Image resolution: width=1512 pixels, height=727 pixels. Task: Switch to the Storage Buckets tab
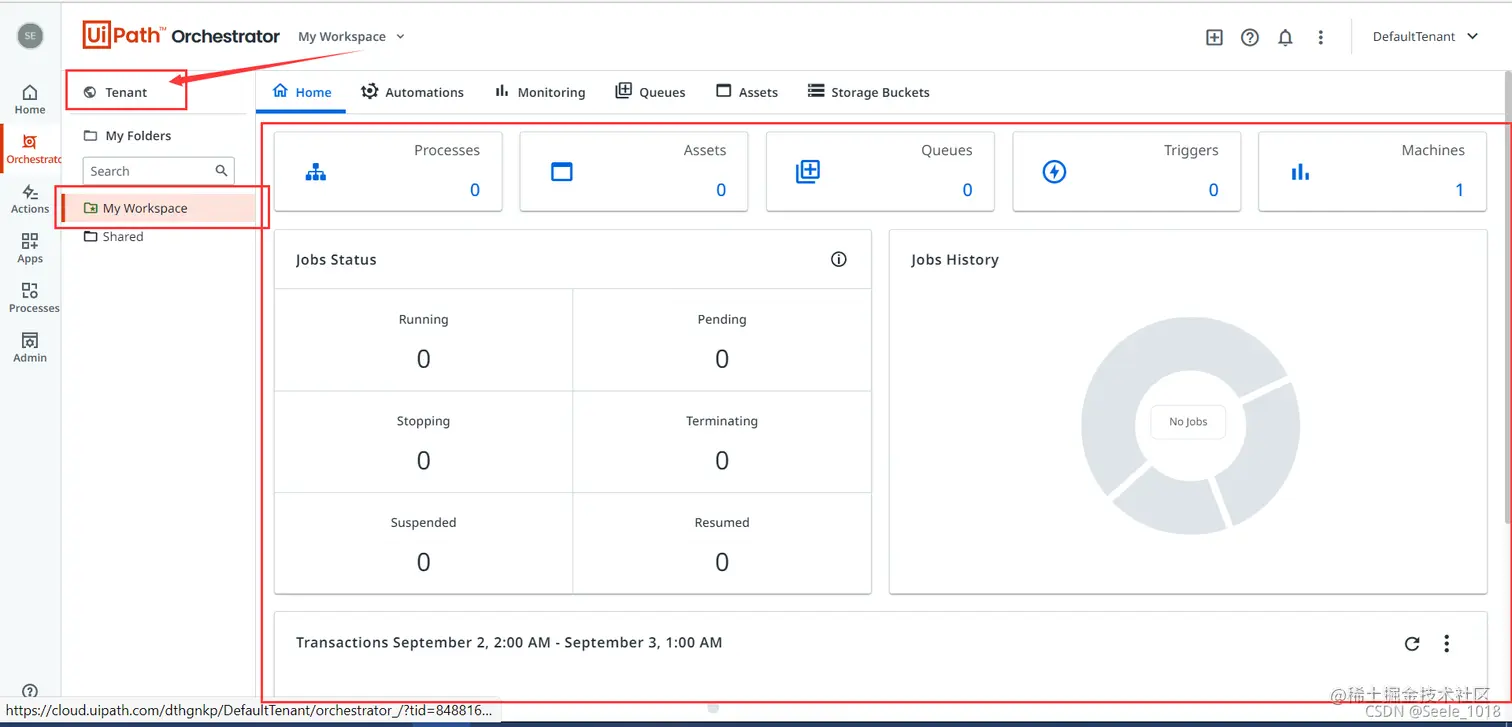point(869,92)
